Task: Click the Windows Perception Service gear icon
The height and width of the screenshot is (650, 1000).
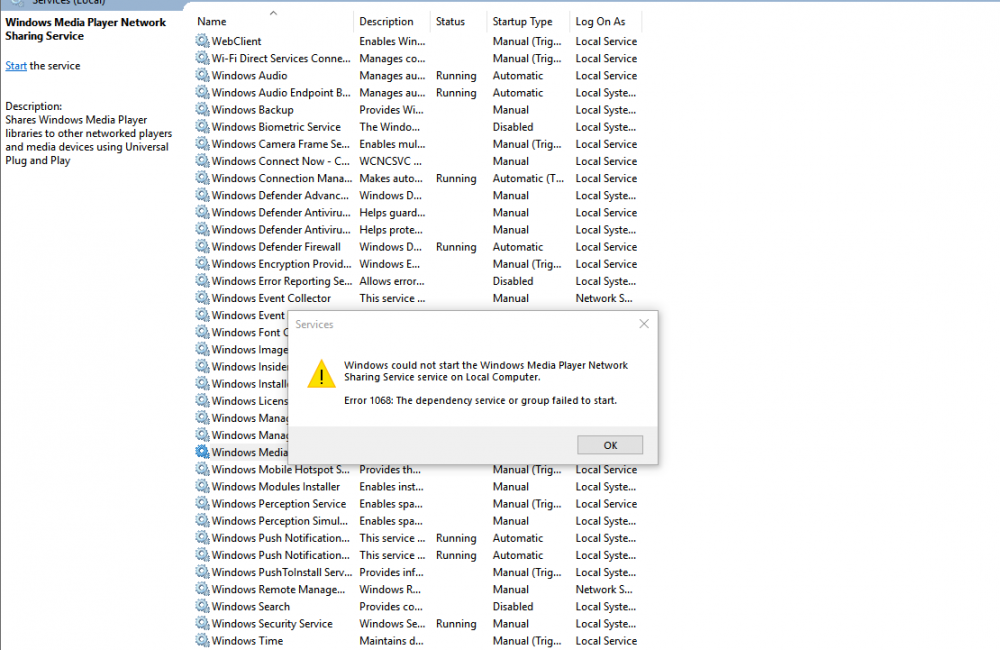Action: pos(202,504)
